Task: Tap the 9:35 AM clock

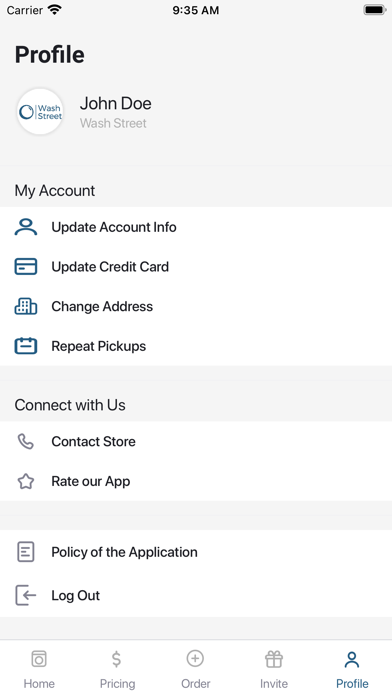Action: pos(196,10)
